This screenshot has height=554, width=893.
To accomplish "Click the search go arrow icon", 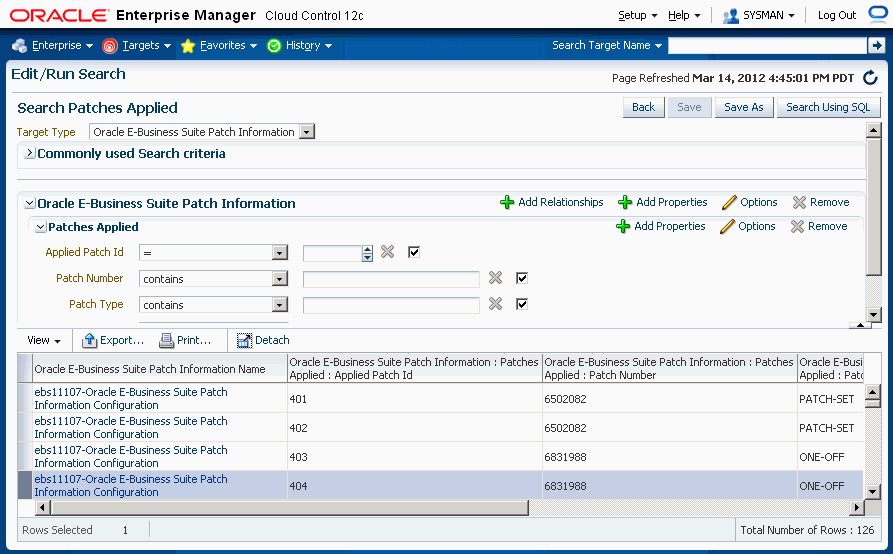I will click(875, 46).
